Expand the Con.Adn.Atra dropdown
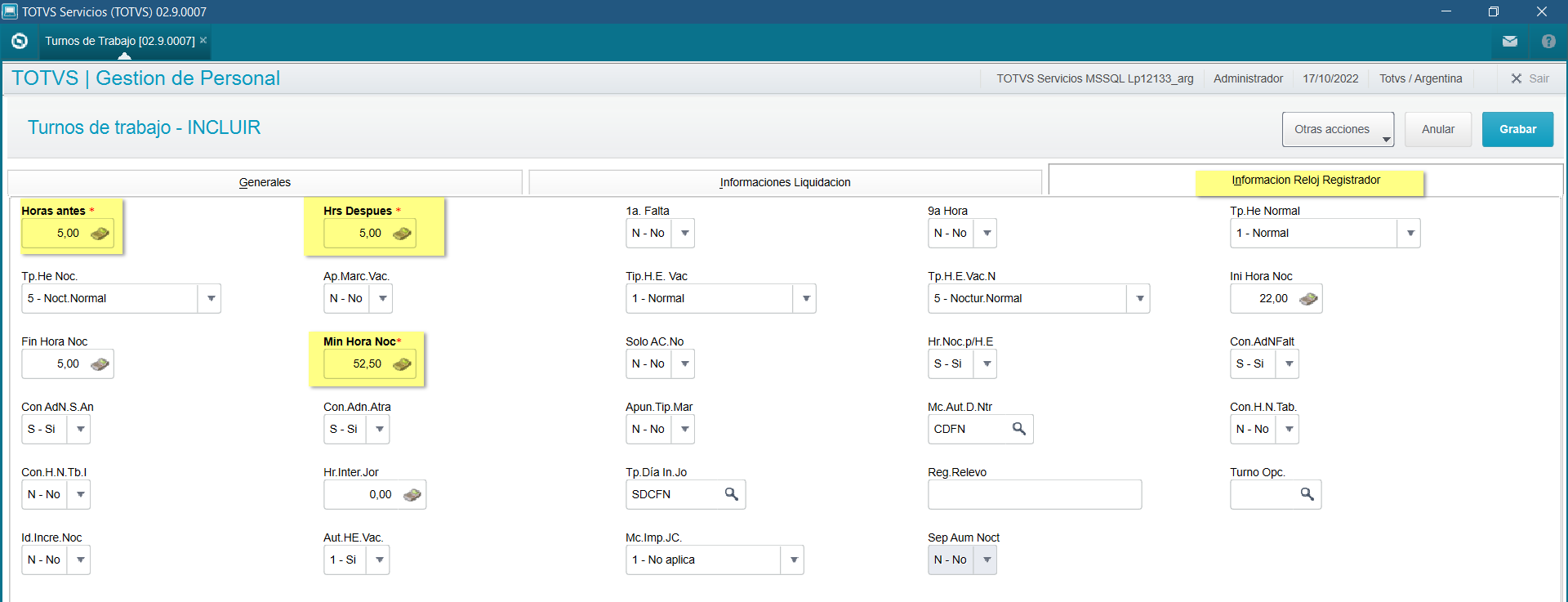Image resolution: width=1568 pixels, height=602 pixels. 379,429
